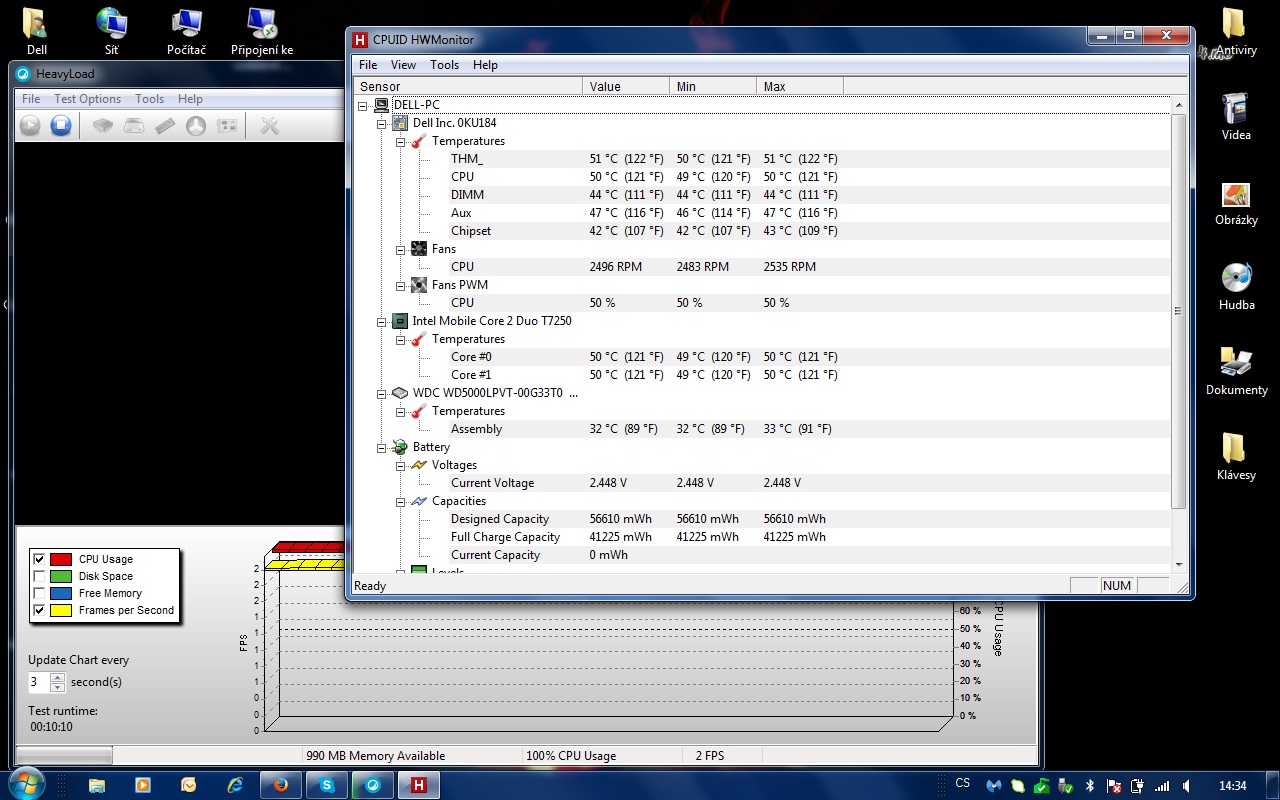Viewport: 1280px width, 800px height.
Task: Enable the Free Memory chart checkbox
Action: pos(39,593)
